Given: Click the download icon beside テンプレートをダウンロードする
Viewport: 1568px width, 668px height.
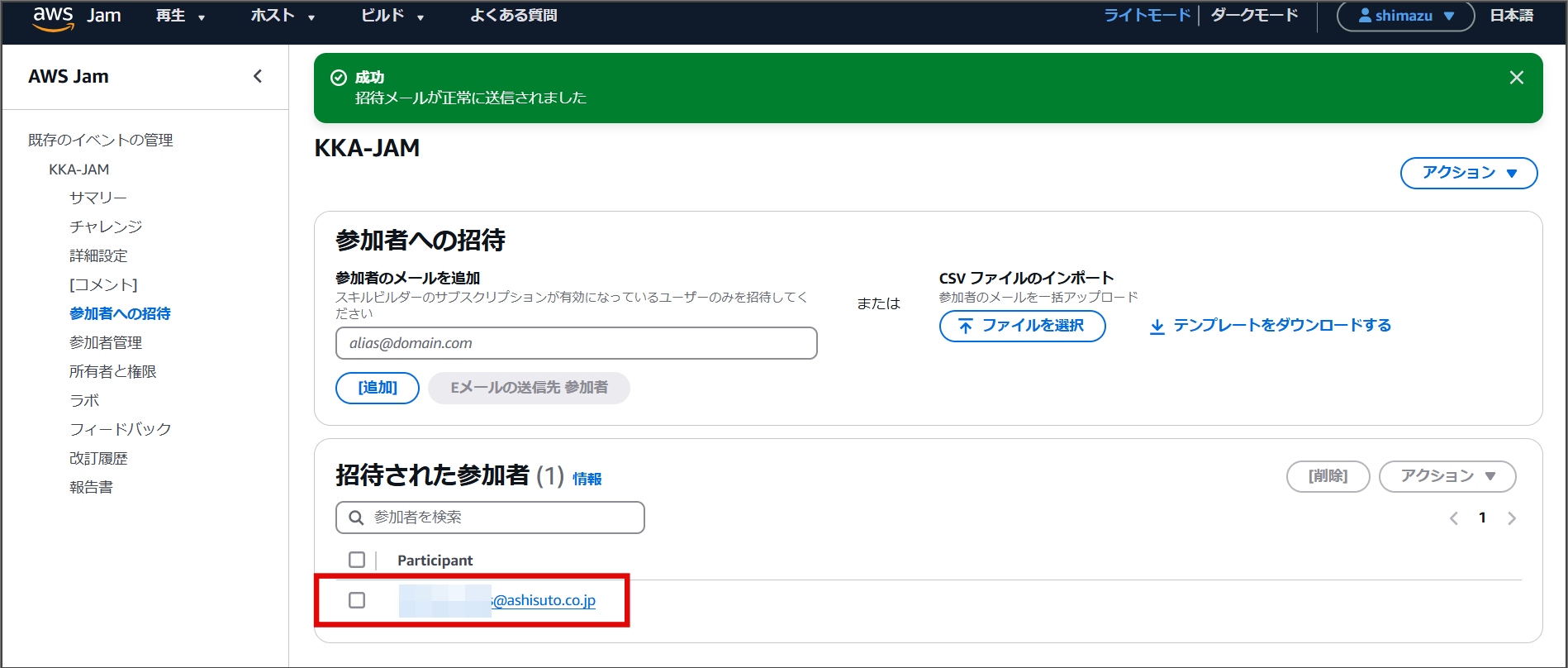Looking at the screenshot, I should (1157, 326).
